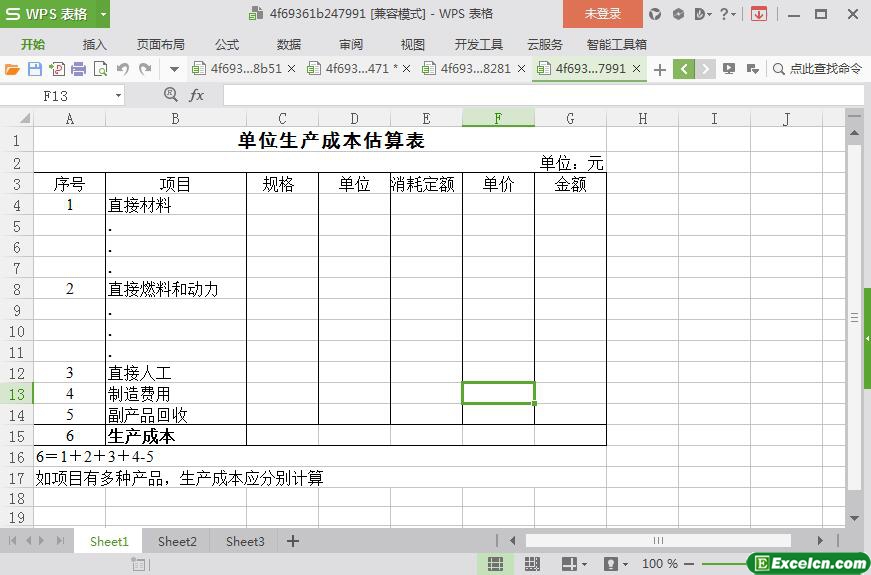
Task: Expand the Name Box dropdown arrow
Action: pyautogui.click(x=118, y=96)
